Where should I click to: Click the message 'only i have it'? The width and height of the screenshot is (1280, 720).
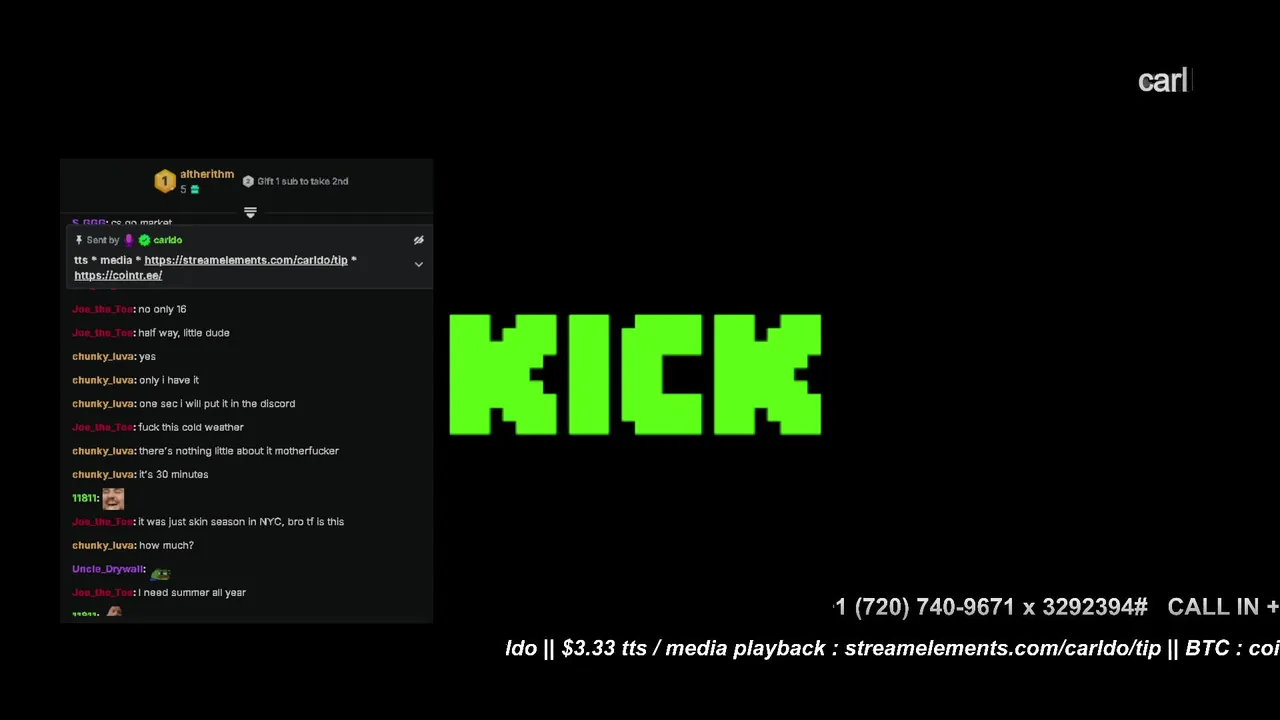pyautogui.click(x=169, y=380)
